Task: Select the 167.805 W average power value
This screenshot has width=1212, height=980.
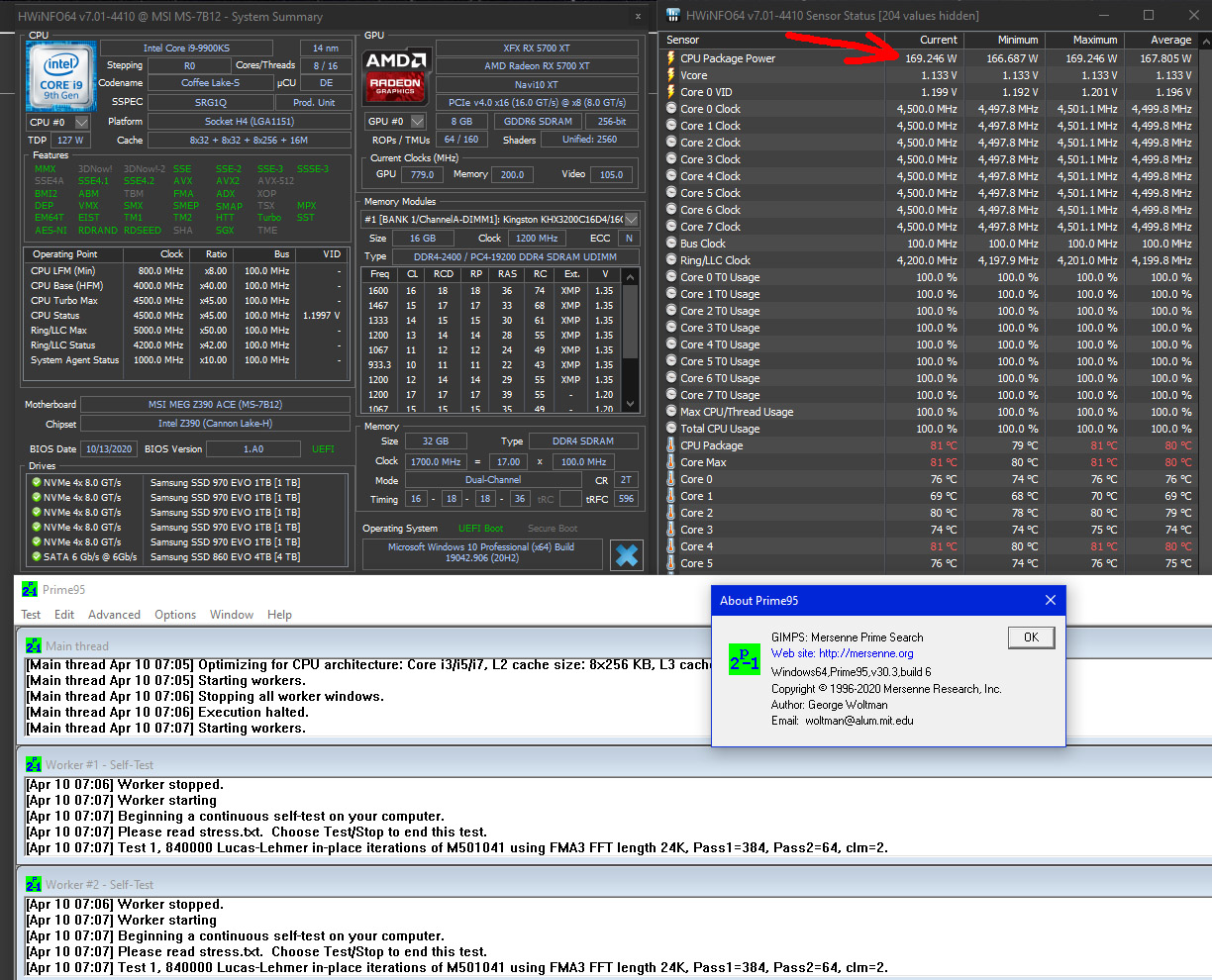Action: 1165,58
